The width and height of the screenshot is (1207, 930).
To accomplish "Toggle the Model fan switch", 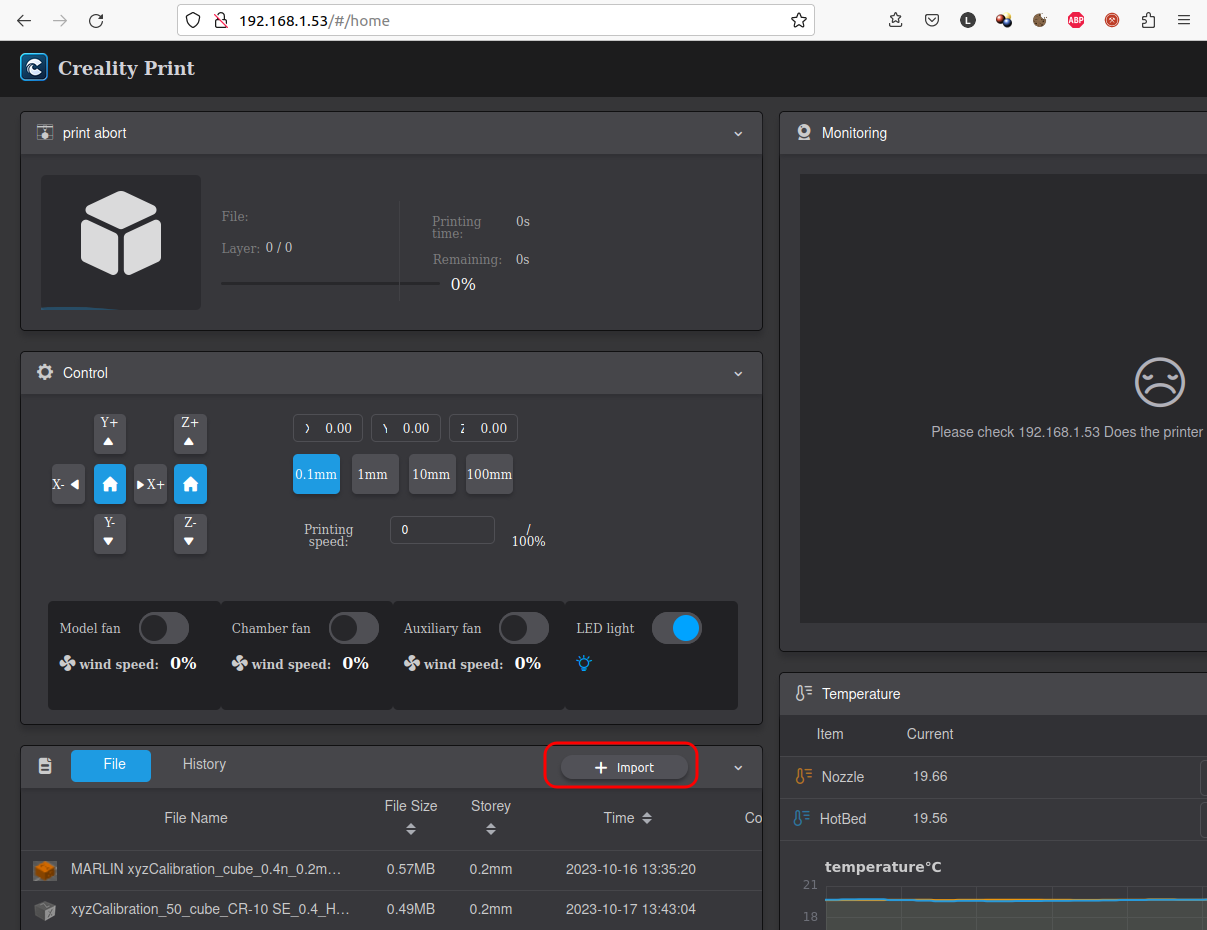I will point(164,628).
